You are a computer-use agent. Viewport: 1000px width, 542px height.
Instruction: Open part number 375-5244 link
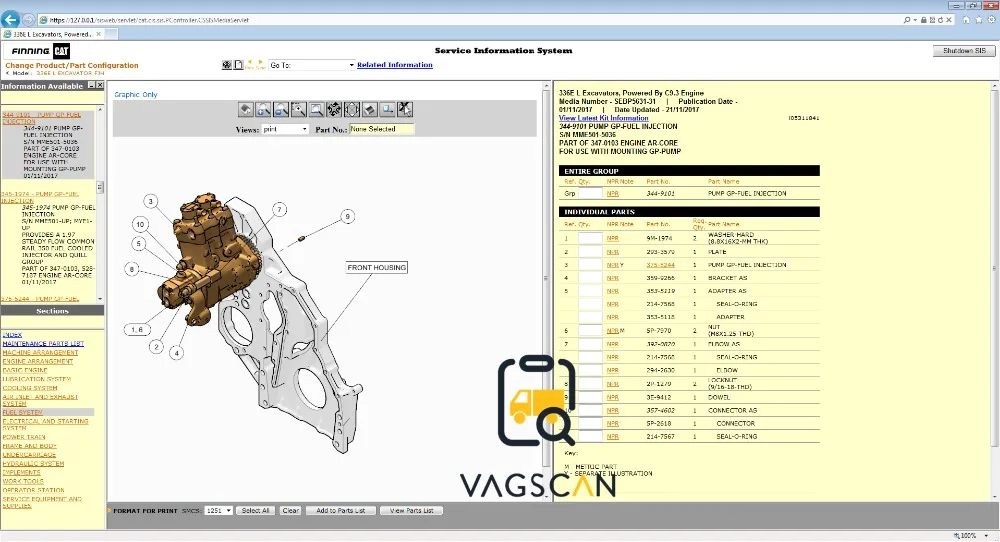660,265
